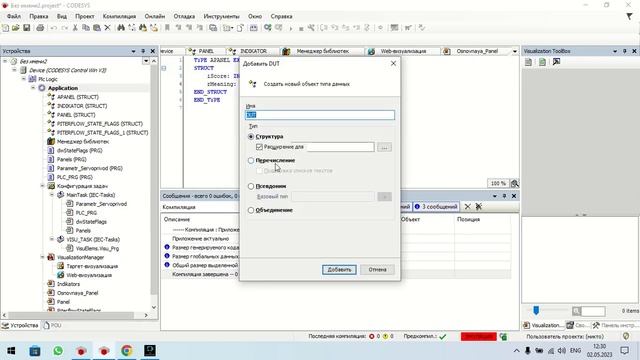Viewport: 640px width, 360px height.
Task: Click the Расширение для text field
Action: pos(340,147)
